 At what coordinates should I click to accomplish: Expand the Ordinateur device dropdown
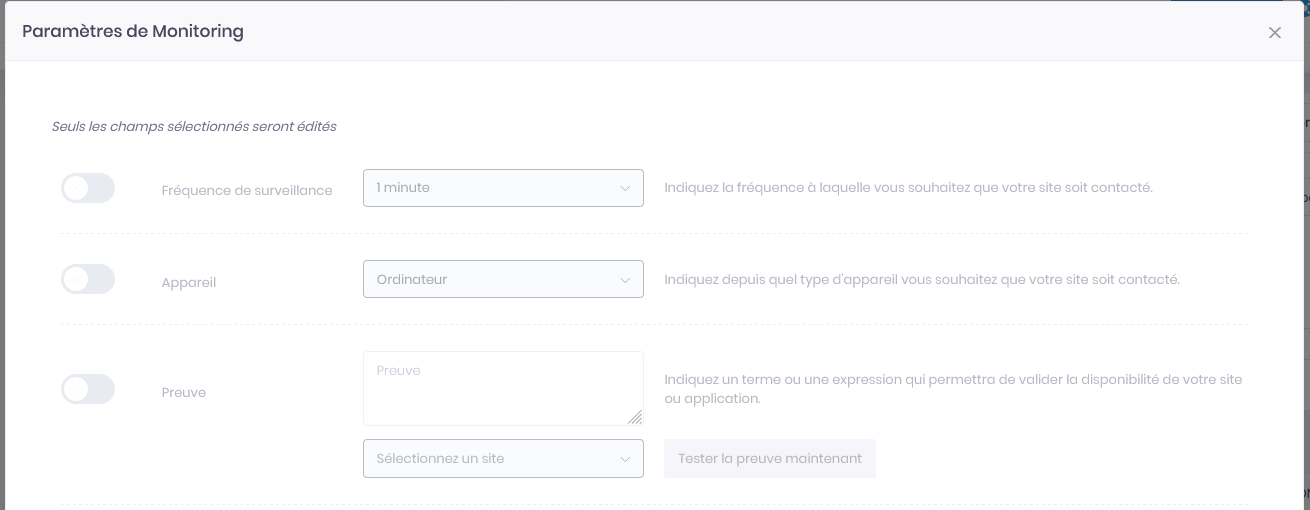point(503,279)
